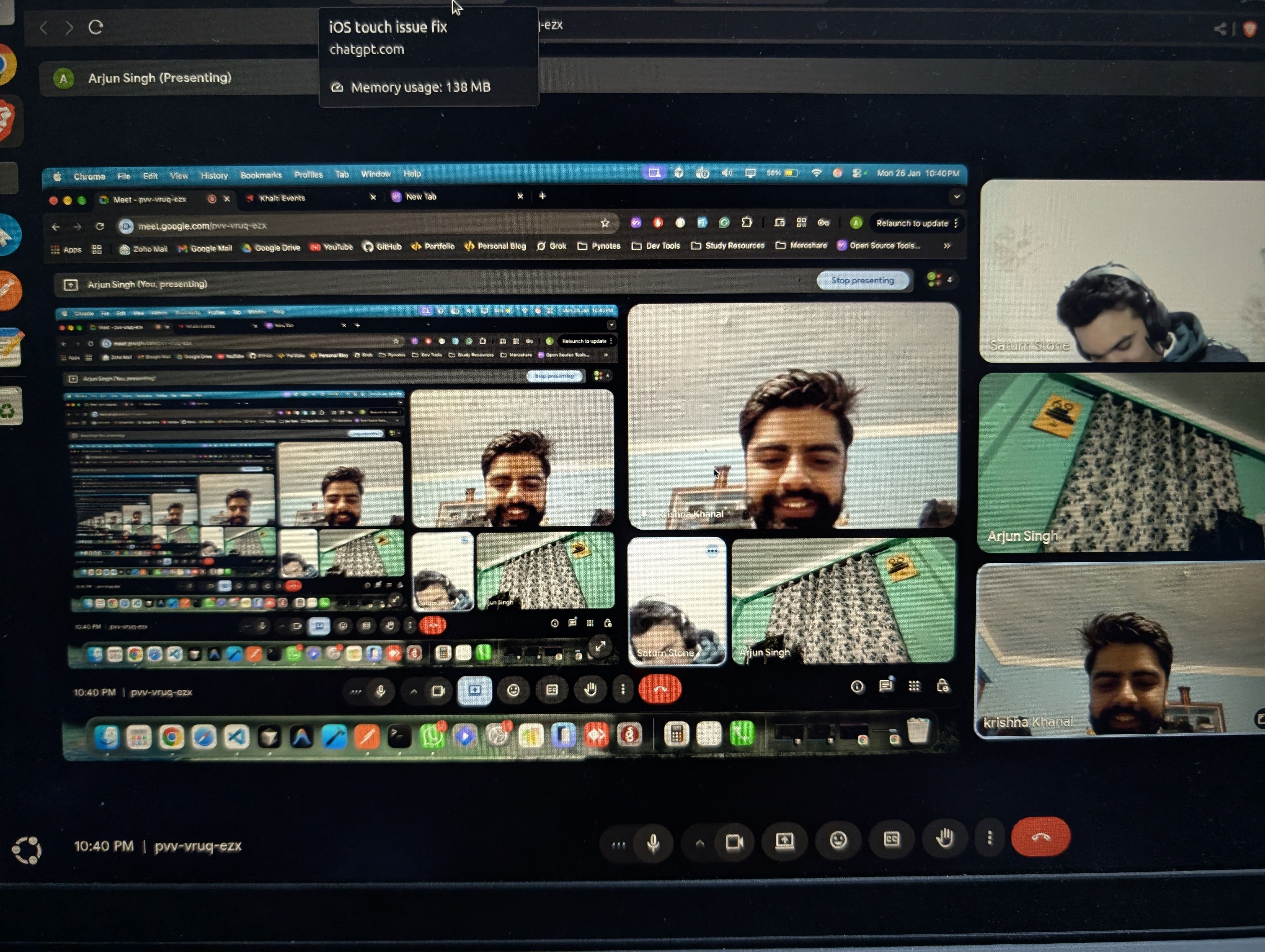Mute the microphone in the bottom call bar
This screenshot has width=1265, height=952.
(653, 843)
